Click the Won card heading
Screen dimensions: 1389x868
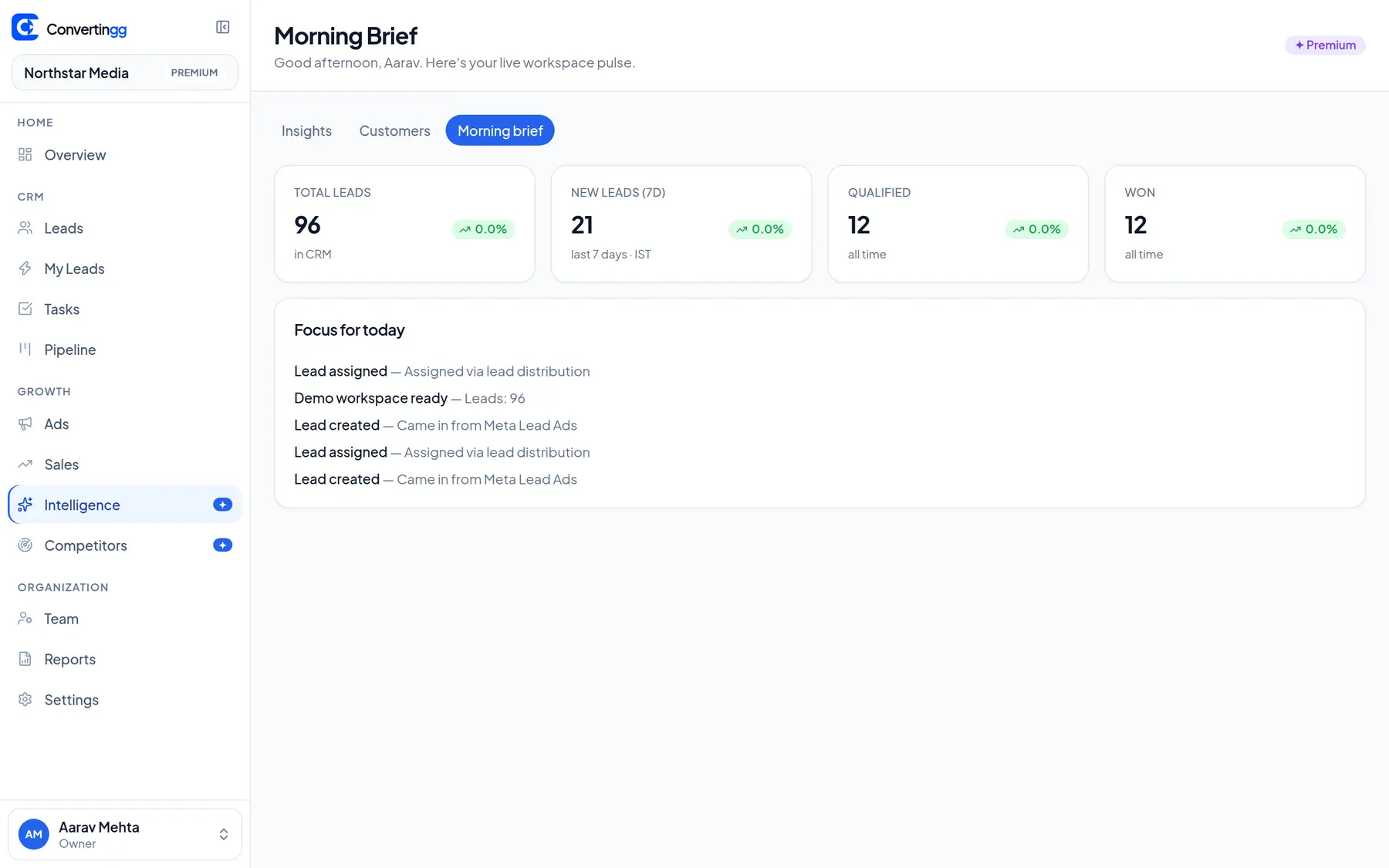pyautogui.click(x=1140, y=192)
